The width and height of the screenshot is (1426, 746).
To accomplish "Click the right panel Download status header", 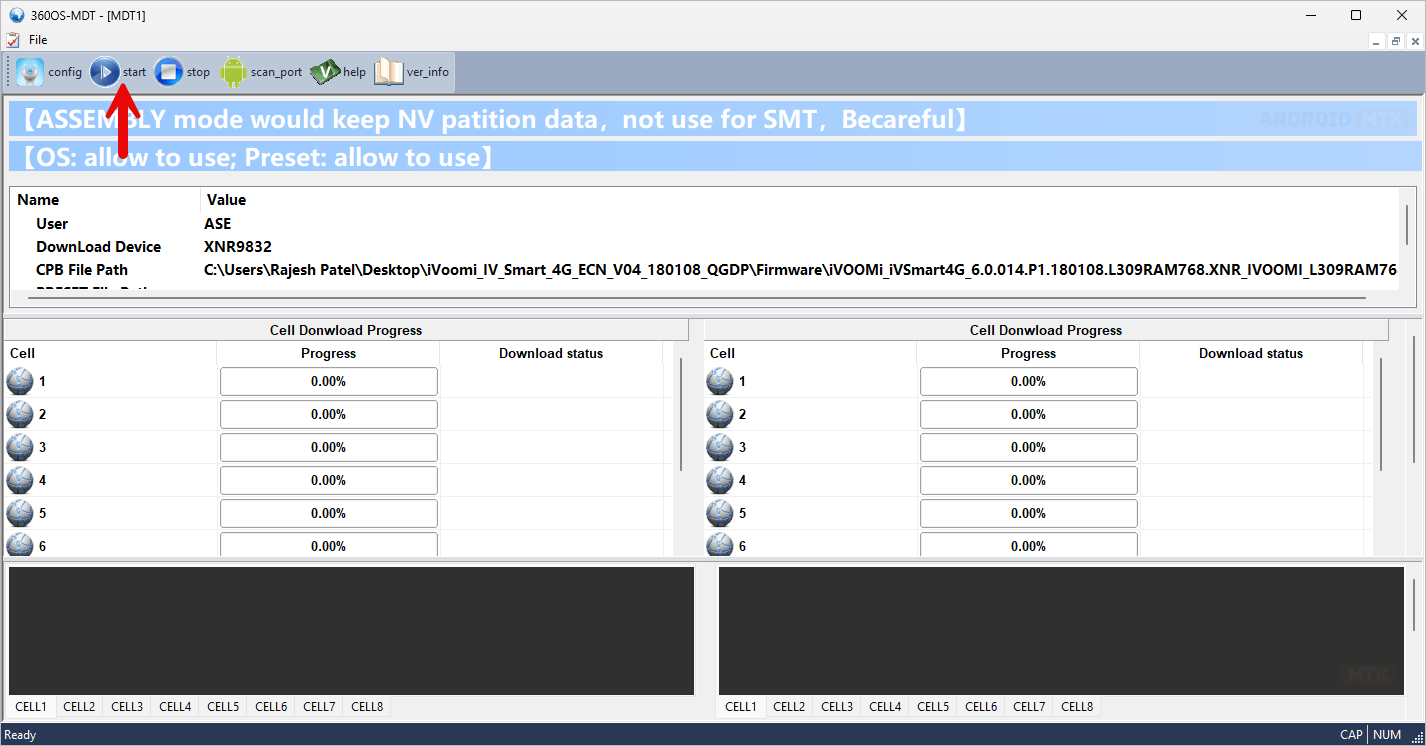I will click(x=1250, y=353).
